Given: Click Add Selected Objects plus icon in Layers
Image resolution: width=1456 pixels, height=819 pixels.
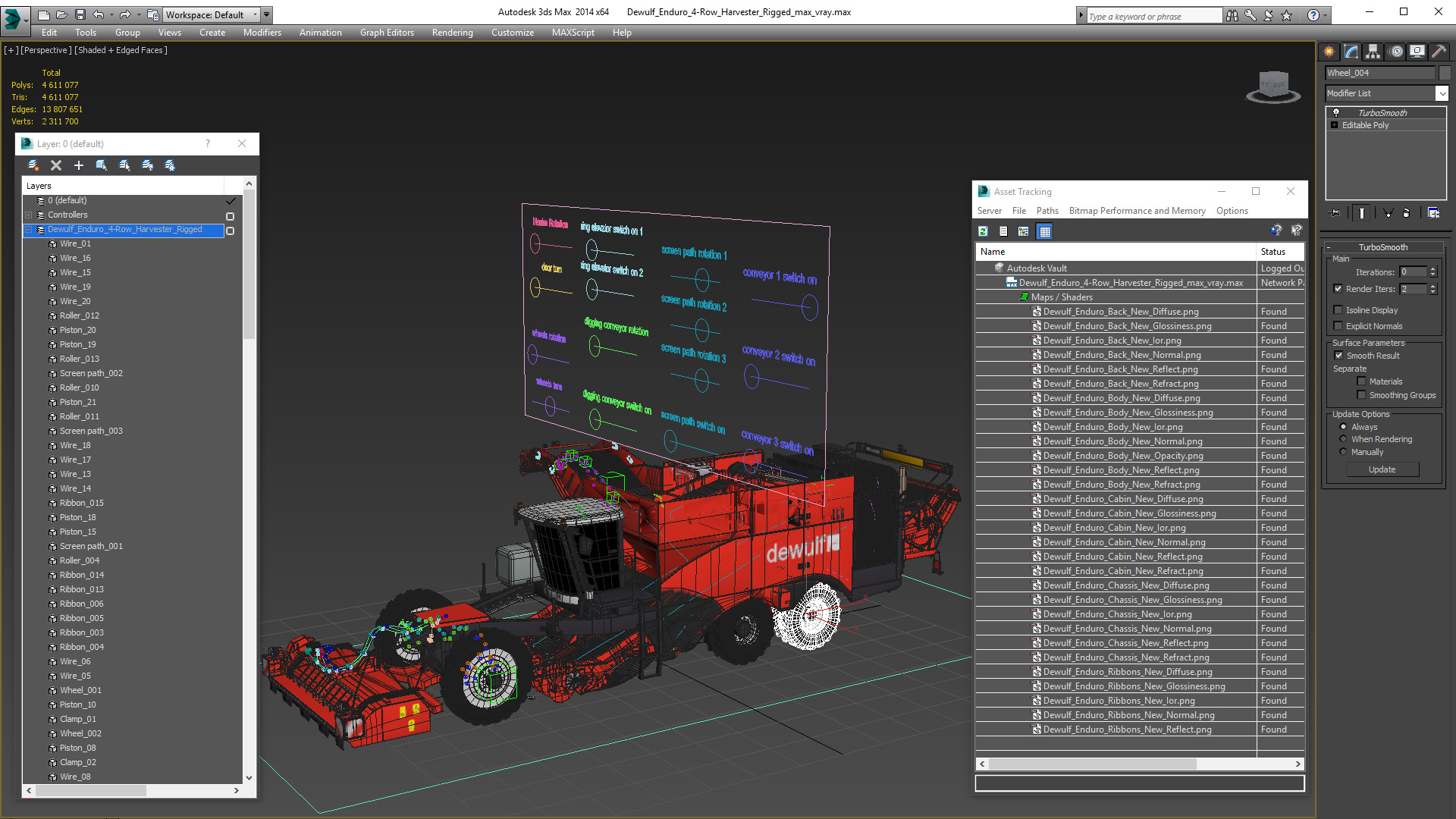Looking at the screenshot, I should coord(78,165).
